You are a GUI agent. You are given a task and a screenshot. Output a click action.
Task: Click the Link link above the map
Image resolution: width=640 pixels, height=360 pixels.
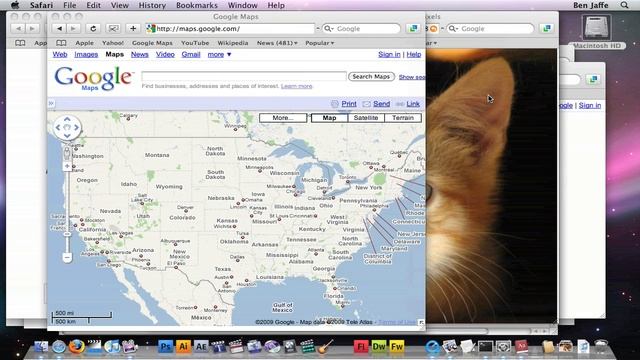[x=413, y=104]
